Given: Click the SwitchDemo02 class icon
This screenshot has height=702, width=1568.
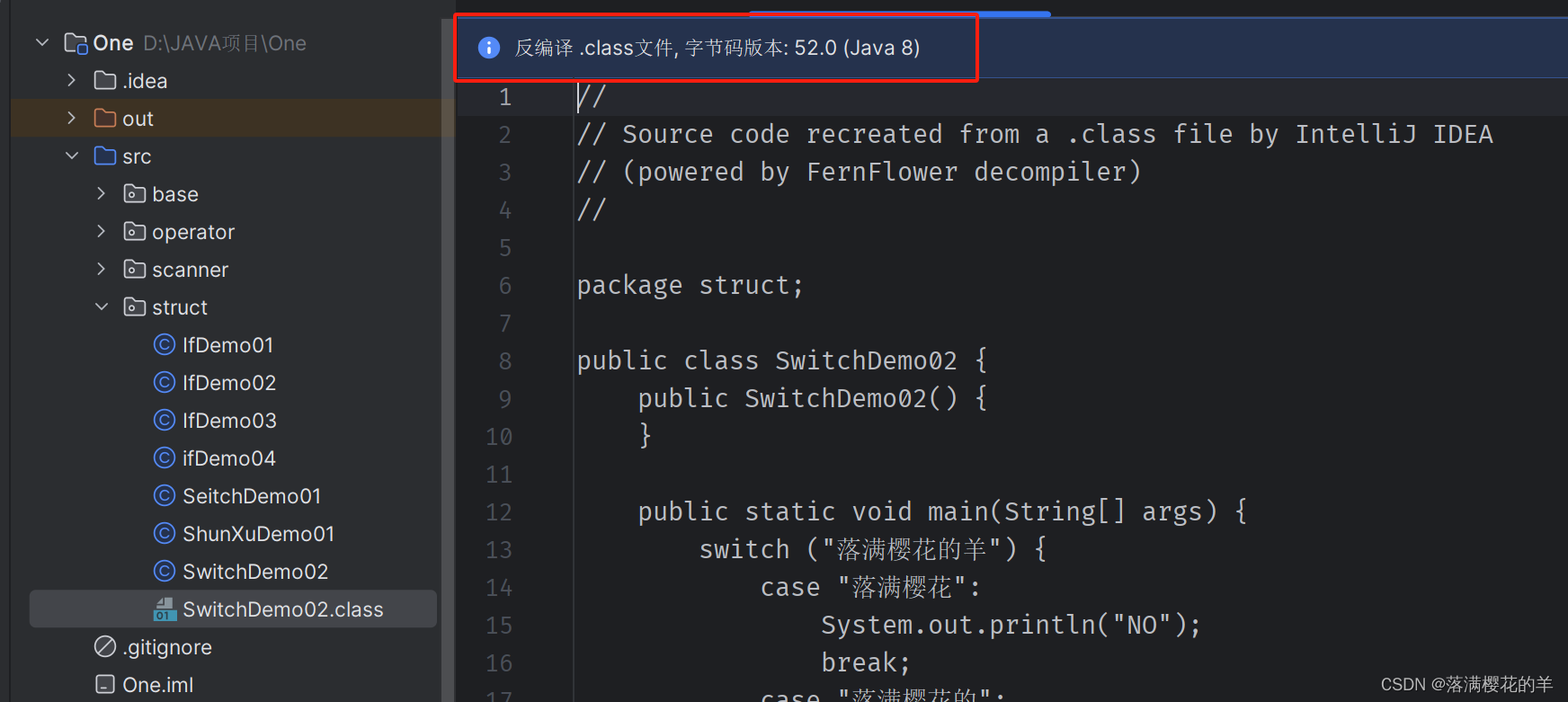Looking at the screenshot, I should pos(165,571).
